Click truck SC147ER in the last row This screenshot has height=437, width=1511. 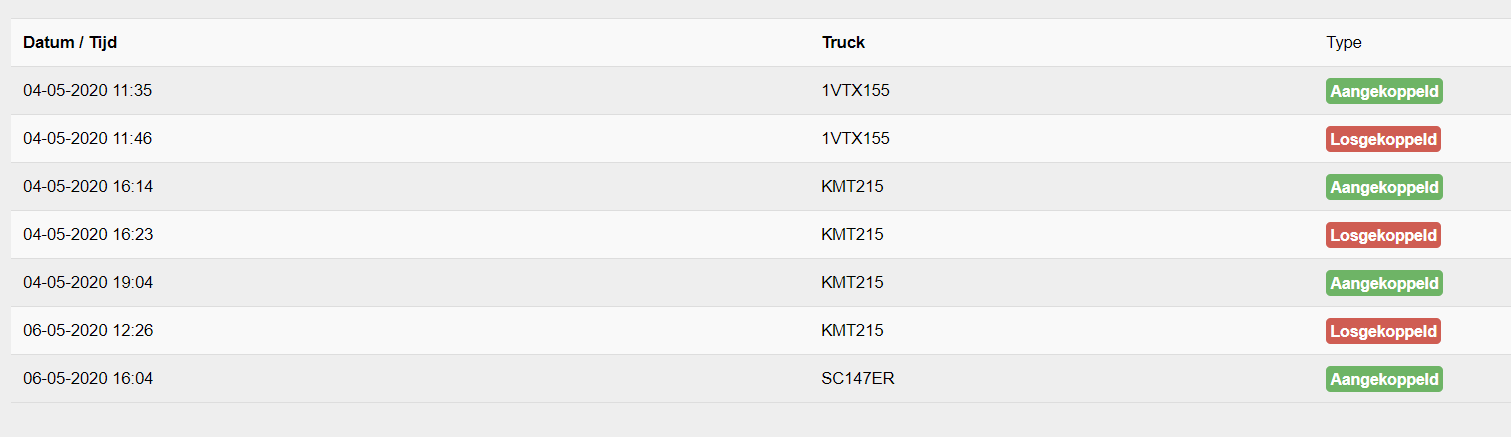858,379
